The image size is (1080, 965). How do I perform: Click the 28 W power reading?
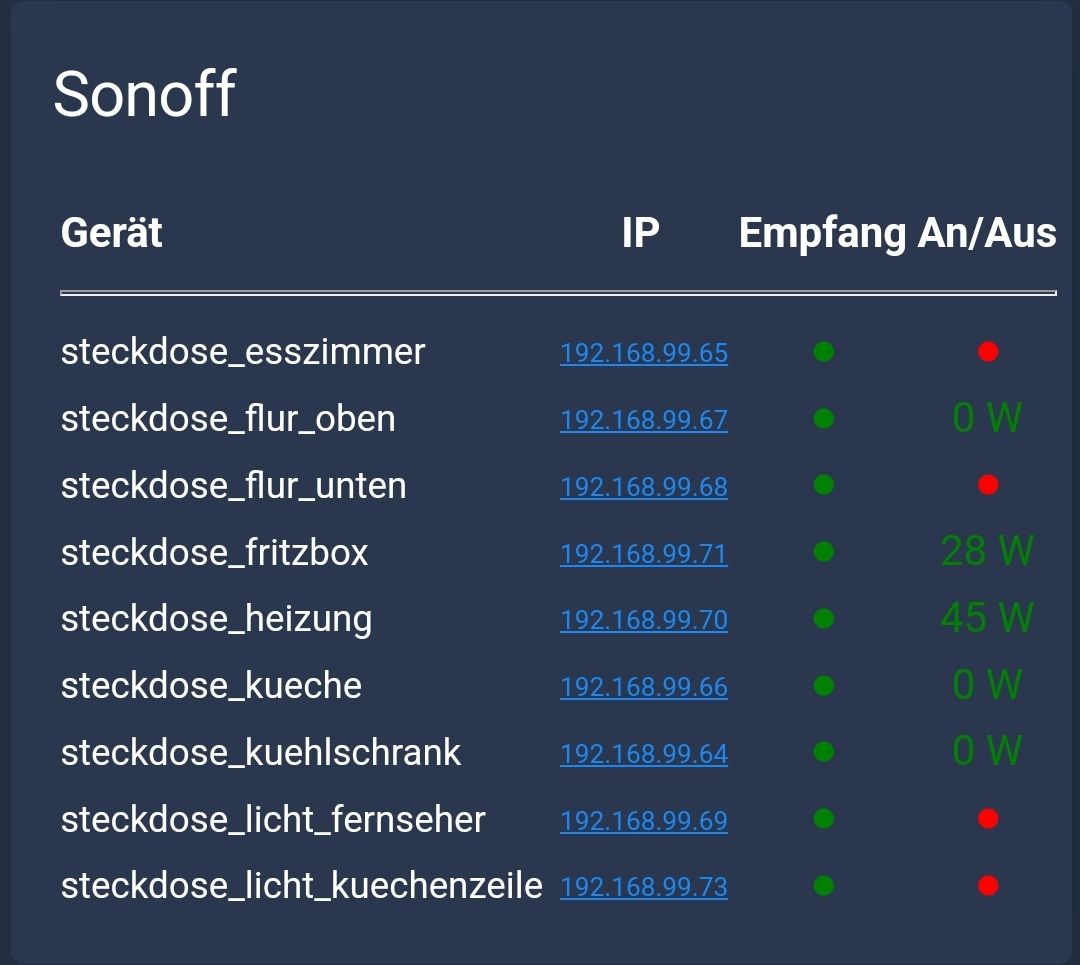click(x=987, y=551)
